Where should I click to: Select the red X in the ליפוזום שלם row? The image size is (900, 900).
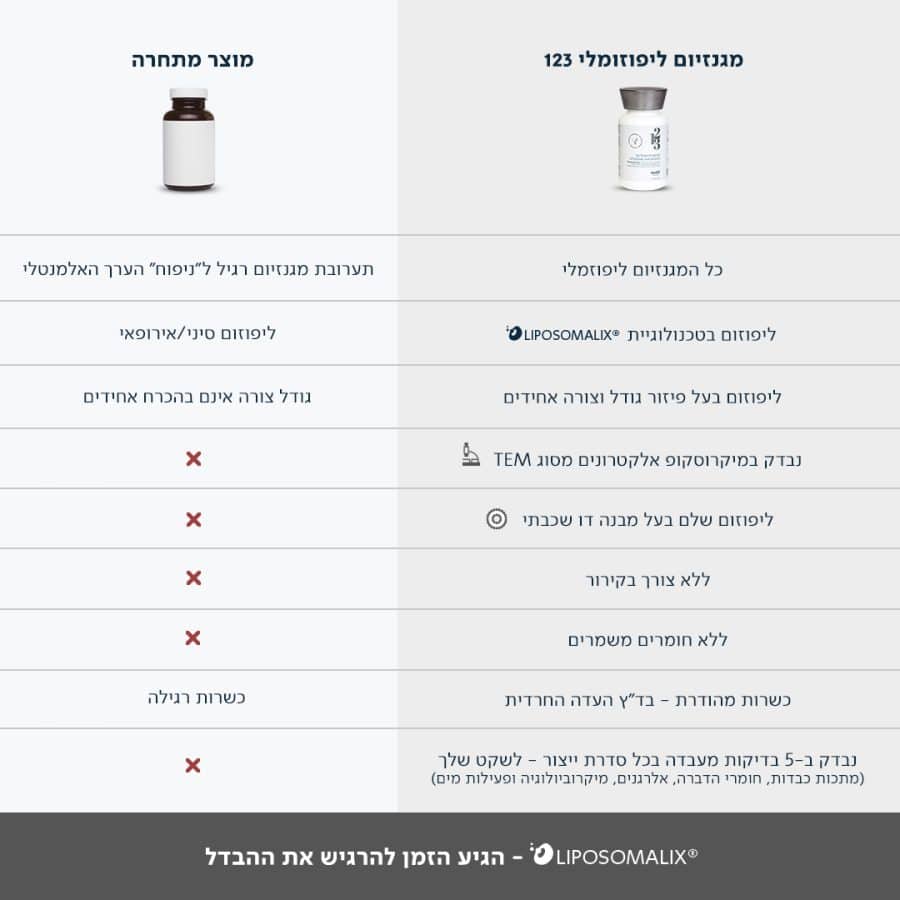194,519
